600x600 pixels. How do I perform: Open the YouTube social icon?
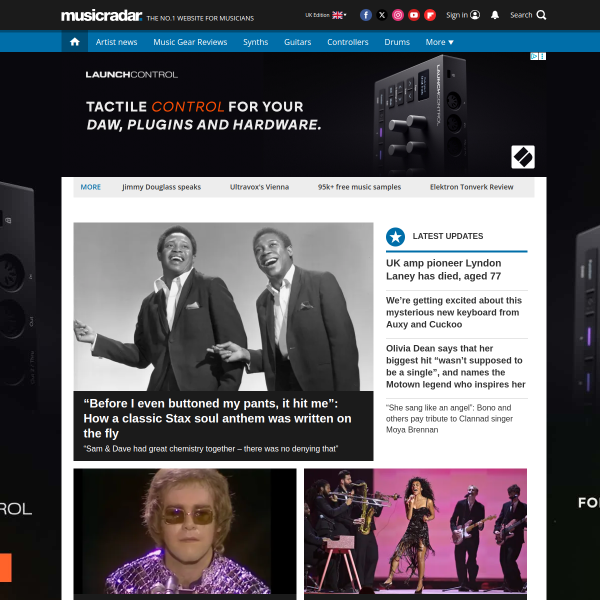click(414, 15)
